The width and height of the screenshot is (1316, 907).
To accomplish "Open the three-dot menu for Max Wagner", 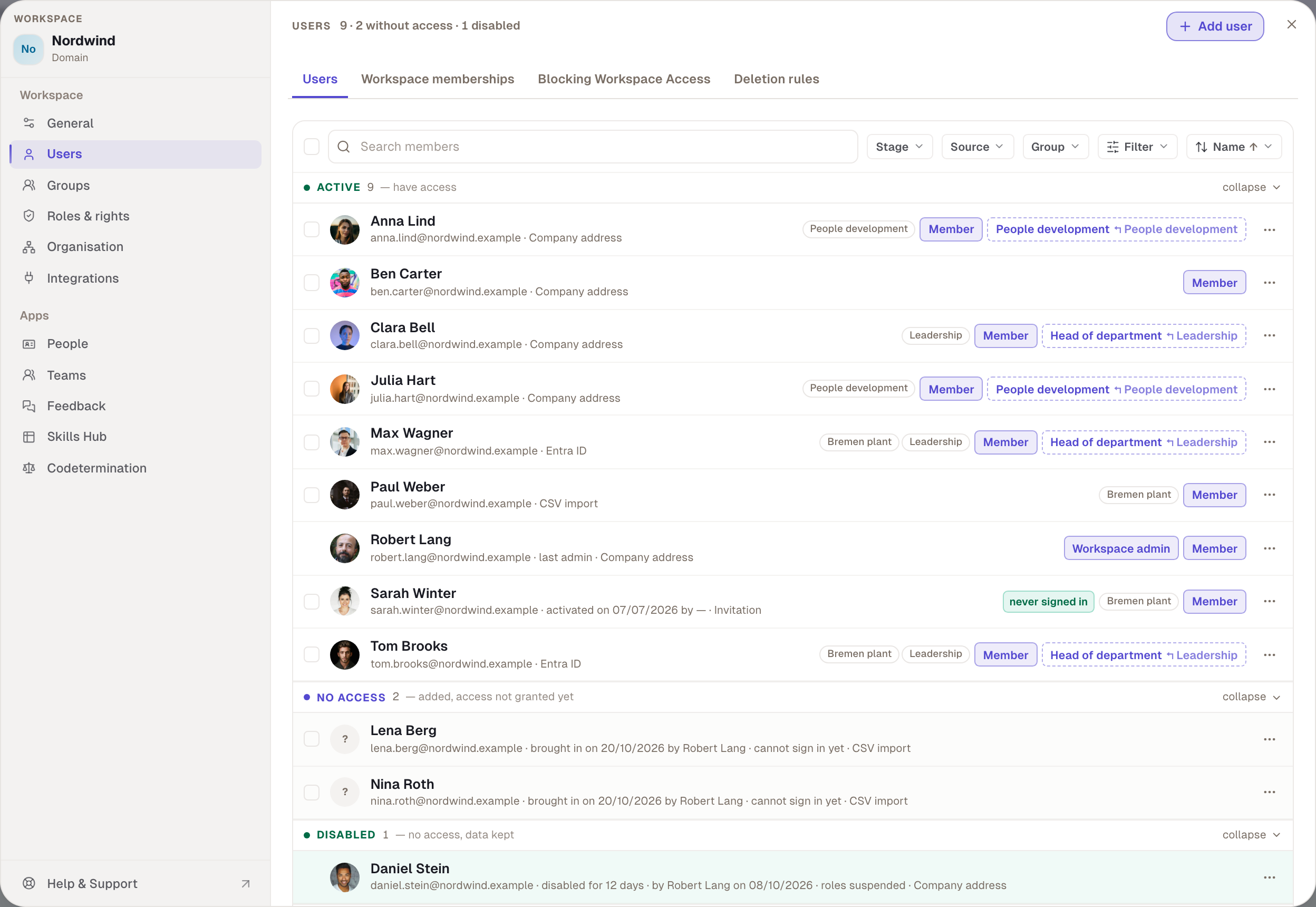I will [x=1270, y=441].
